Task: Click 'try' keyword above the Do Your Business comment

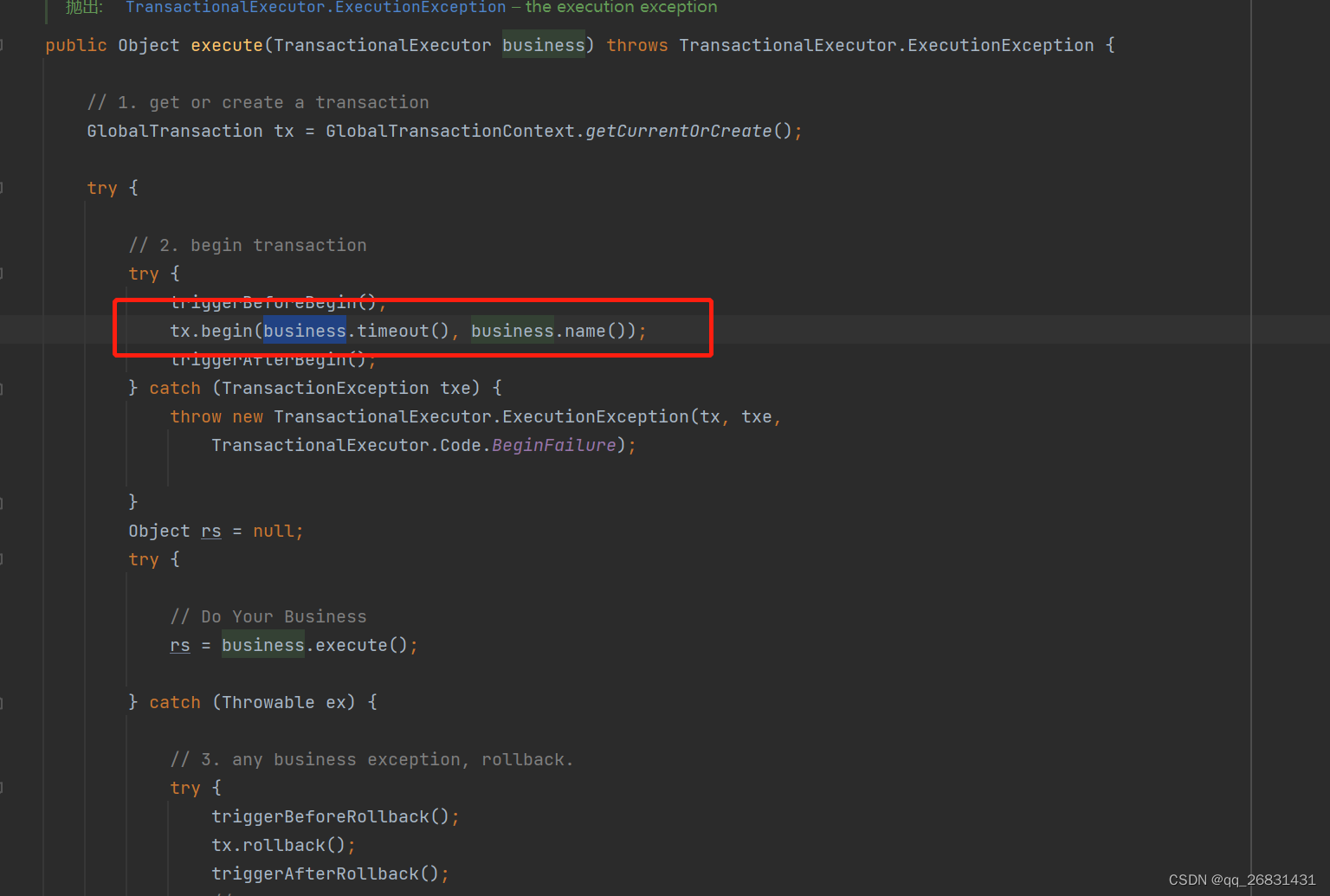Action: tap(144, 559)
